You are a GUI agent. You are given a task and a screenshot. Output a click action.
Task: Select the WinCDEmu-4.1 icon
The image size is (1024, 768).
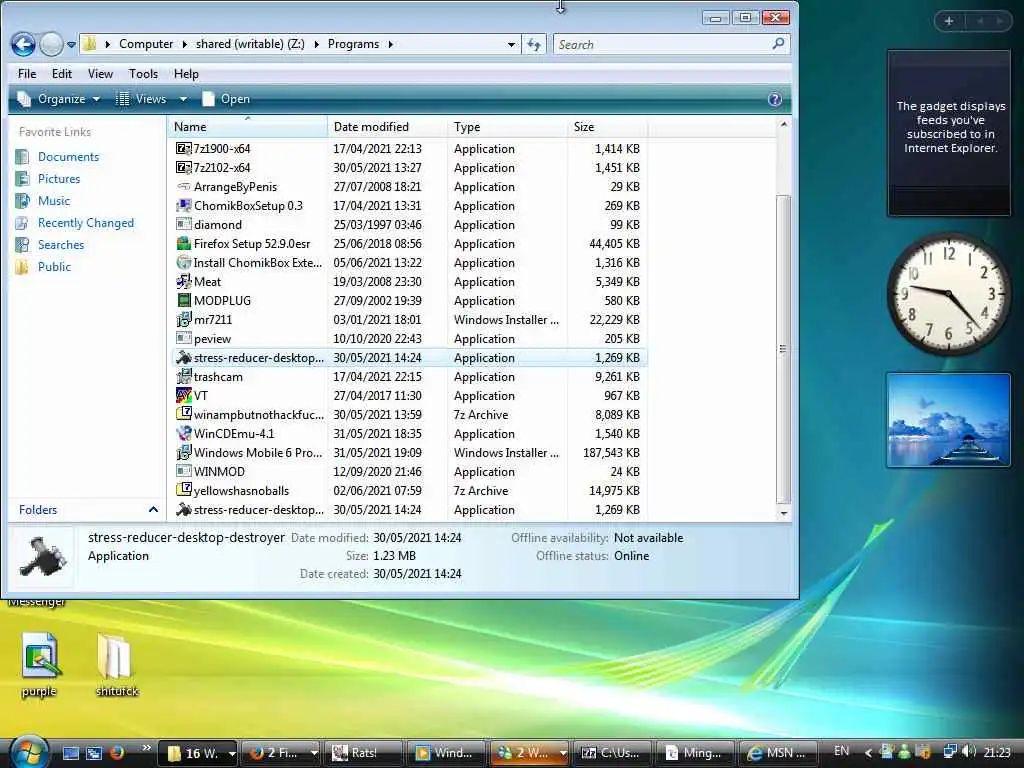coord(184,433)
